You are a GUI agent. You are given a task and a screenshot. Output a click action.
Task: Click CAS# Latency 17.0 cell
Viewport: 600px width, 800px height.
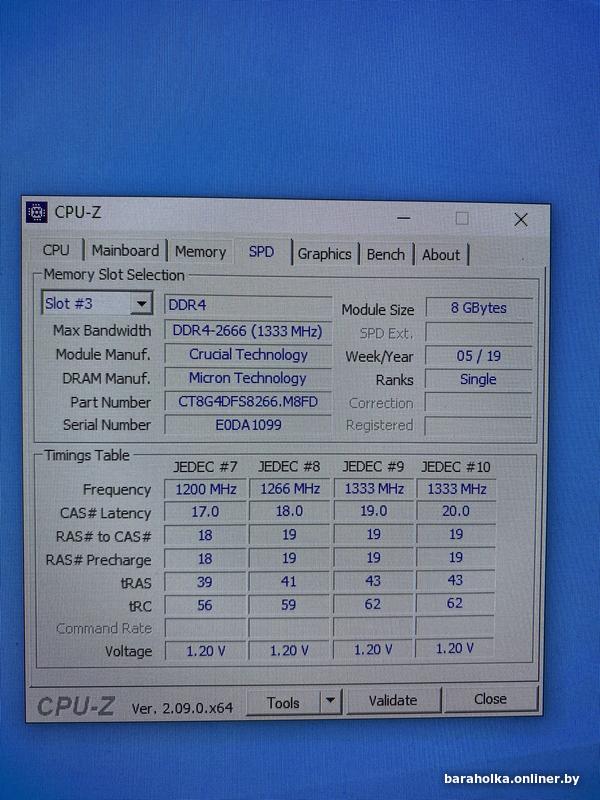205,512
